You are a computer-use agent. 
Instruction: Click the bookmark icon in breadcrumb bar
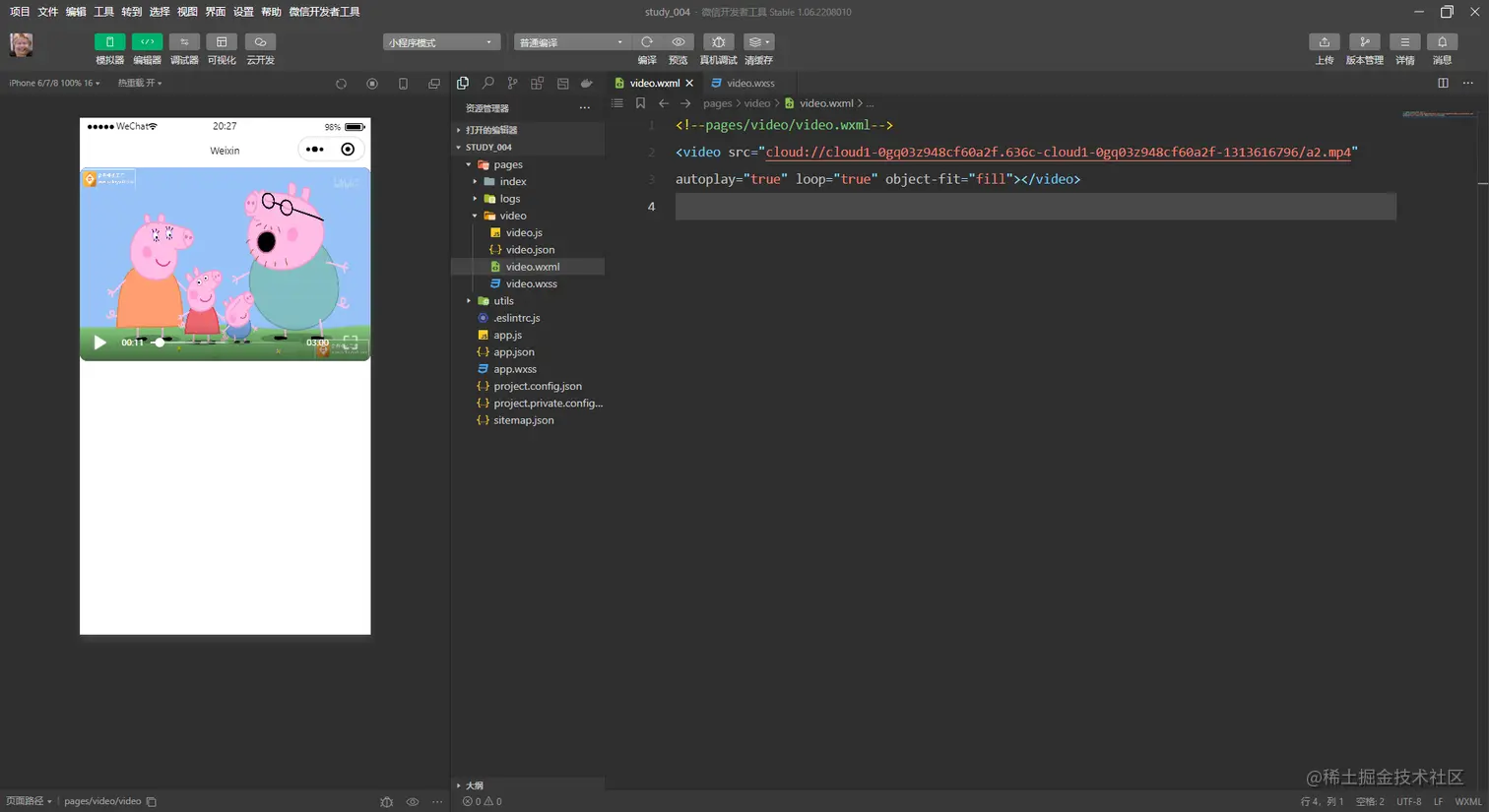(640, 103)
